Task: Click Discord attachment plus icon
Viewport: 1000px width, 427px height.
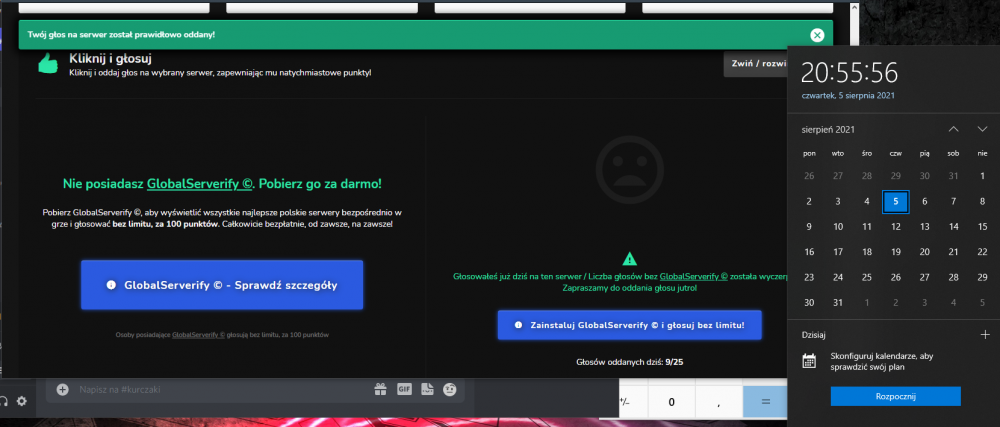Action: (x=62, y=389)
